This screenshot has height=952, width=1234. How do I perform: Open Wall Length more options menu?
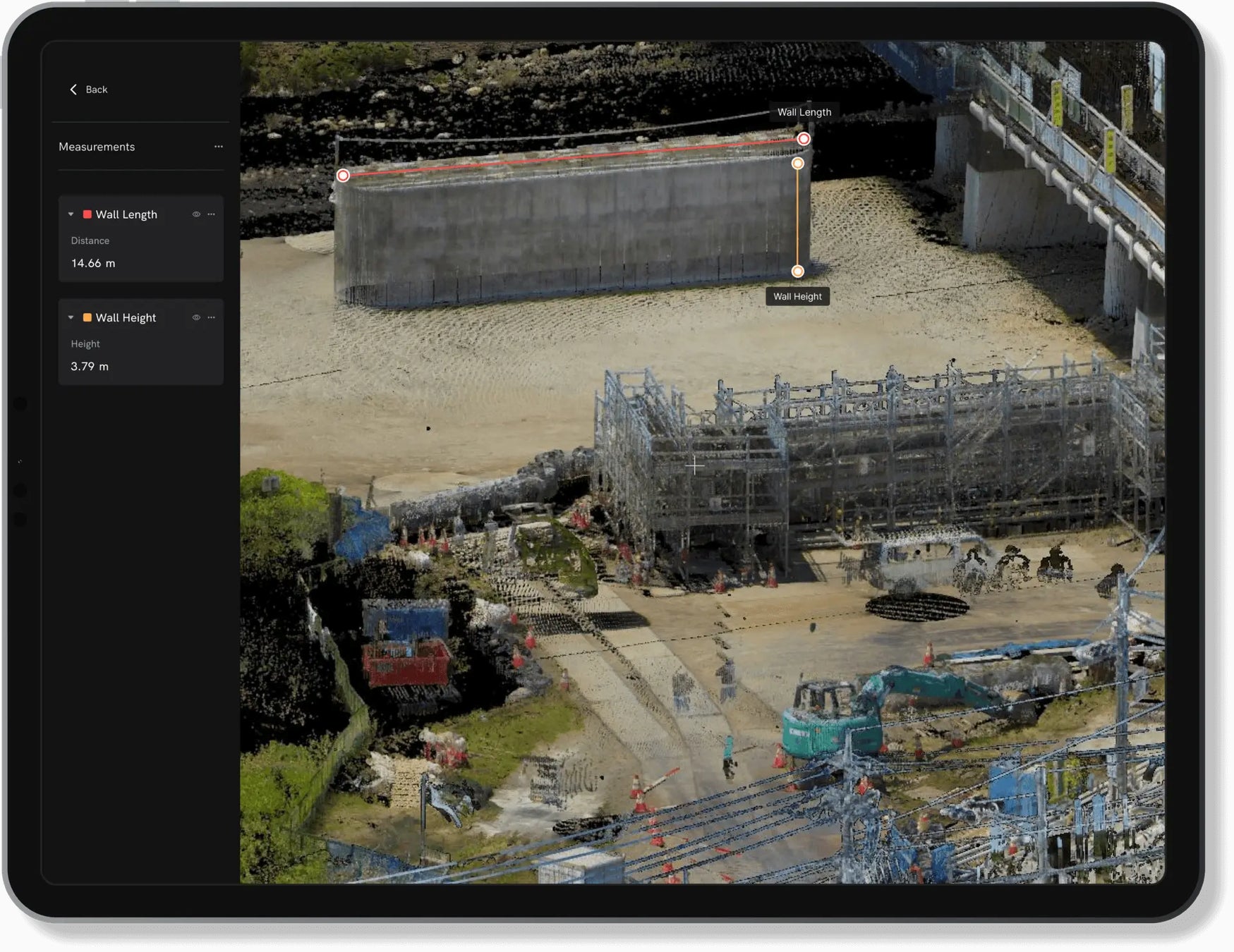[x=212, y=214]
